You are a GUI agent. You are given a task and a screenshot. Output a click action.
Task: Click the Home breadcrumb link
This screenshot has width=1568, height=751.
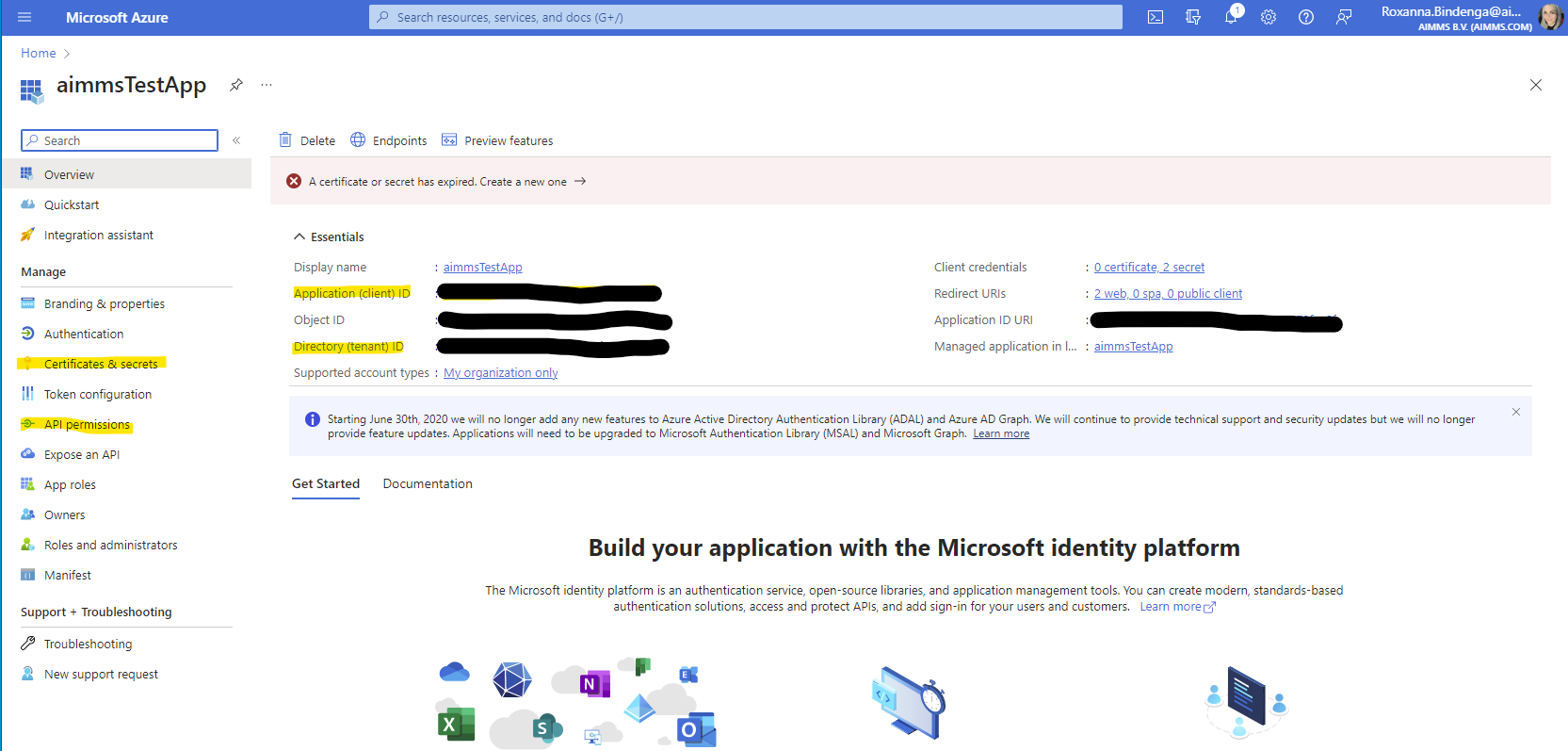[x=39, y=53]
